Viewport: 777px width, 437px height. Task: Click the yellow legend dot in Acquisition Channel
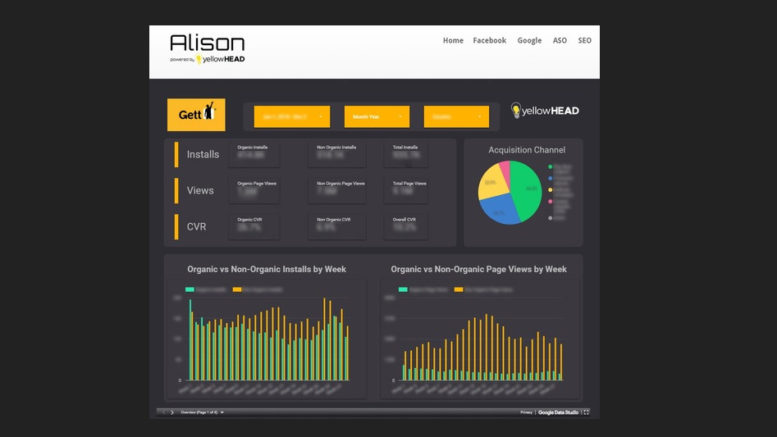(x=550, y=190)
